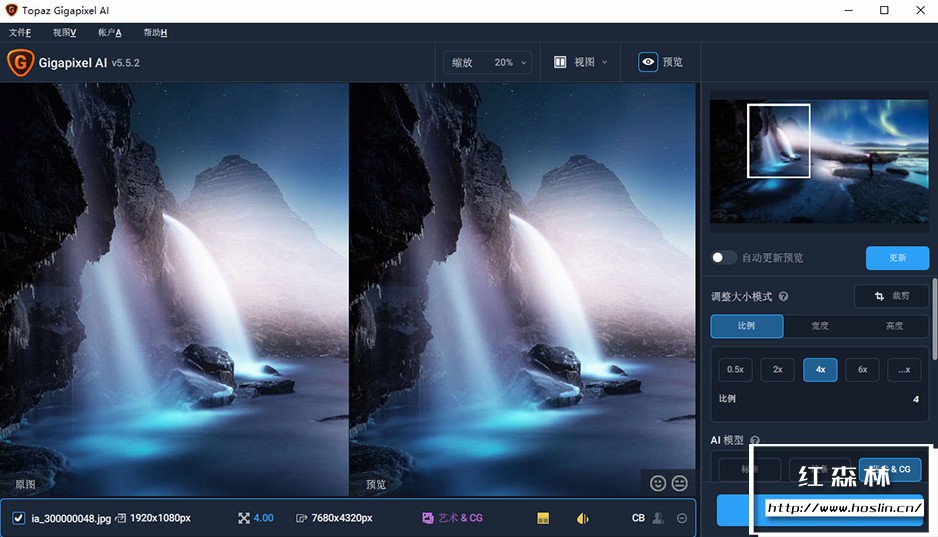Screen dimensions: 938x537
Task: Open the 帮助 menu
Action: (x=155, y=32)
